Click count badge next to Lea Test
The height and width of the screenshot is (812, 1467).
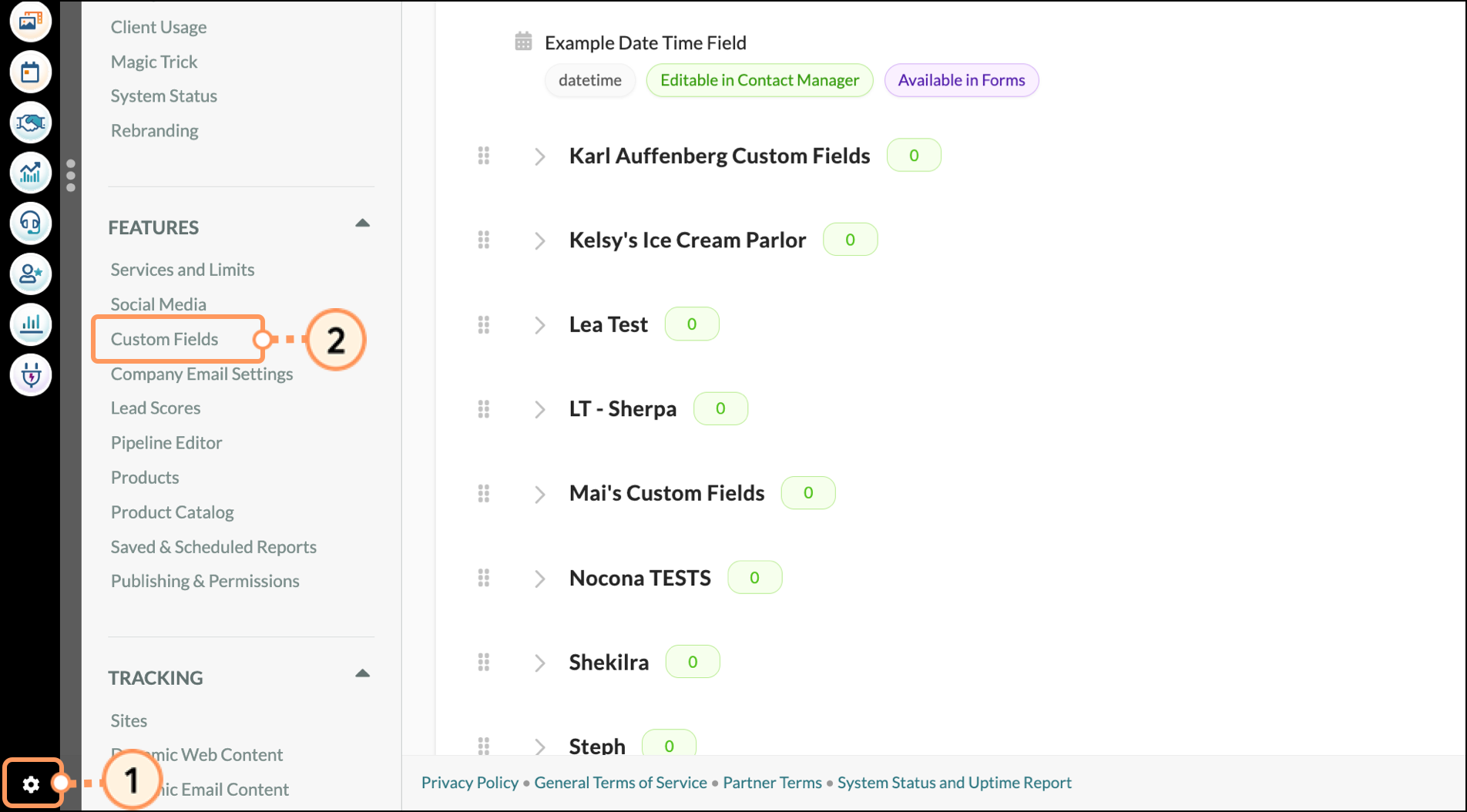692,324
